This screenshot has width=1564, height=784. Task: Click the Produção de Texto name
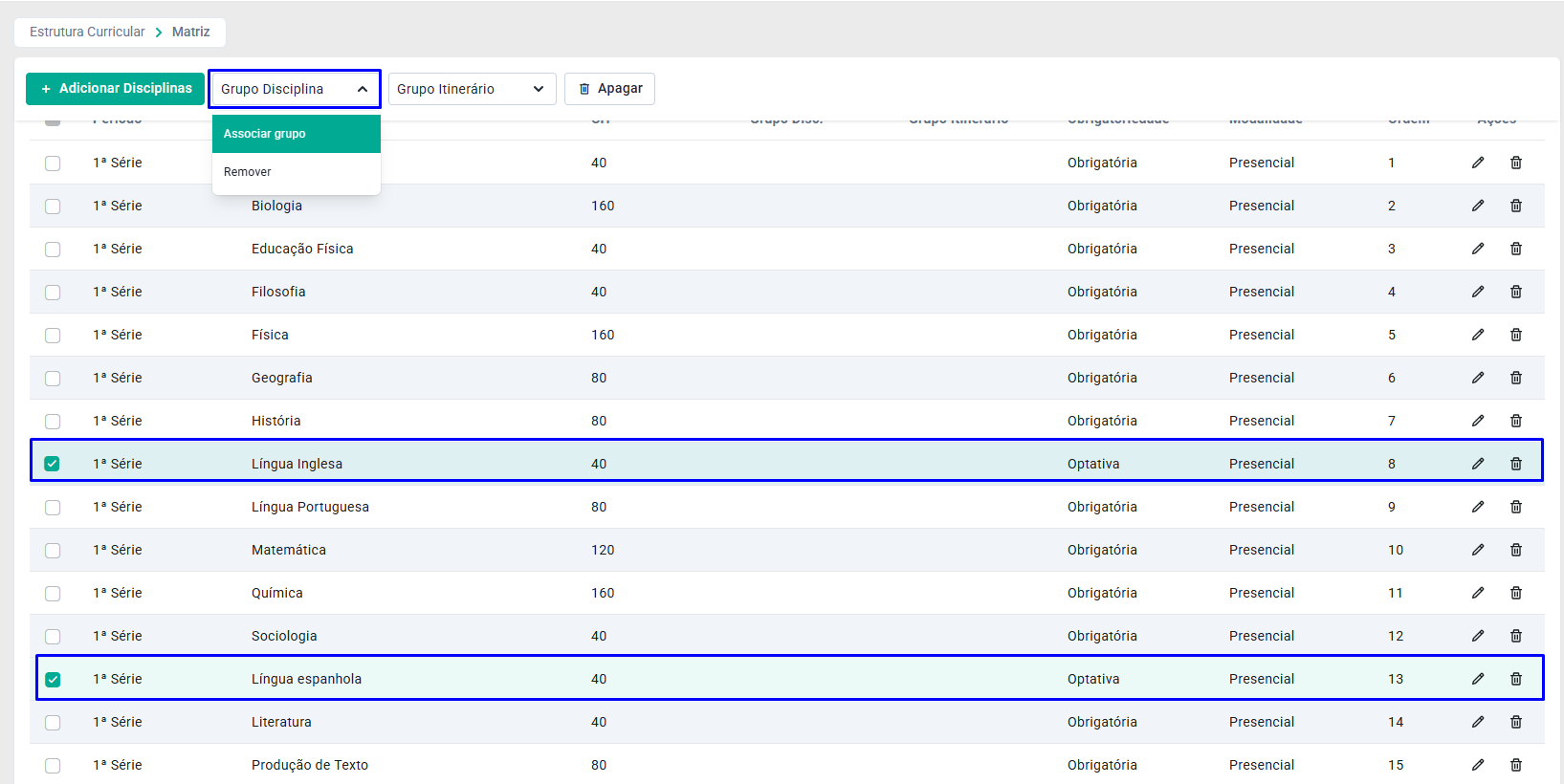click(x=310, y=765)
